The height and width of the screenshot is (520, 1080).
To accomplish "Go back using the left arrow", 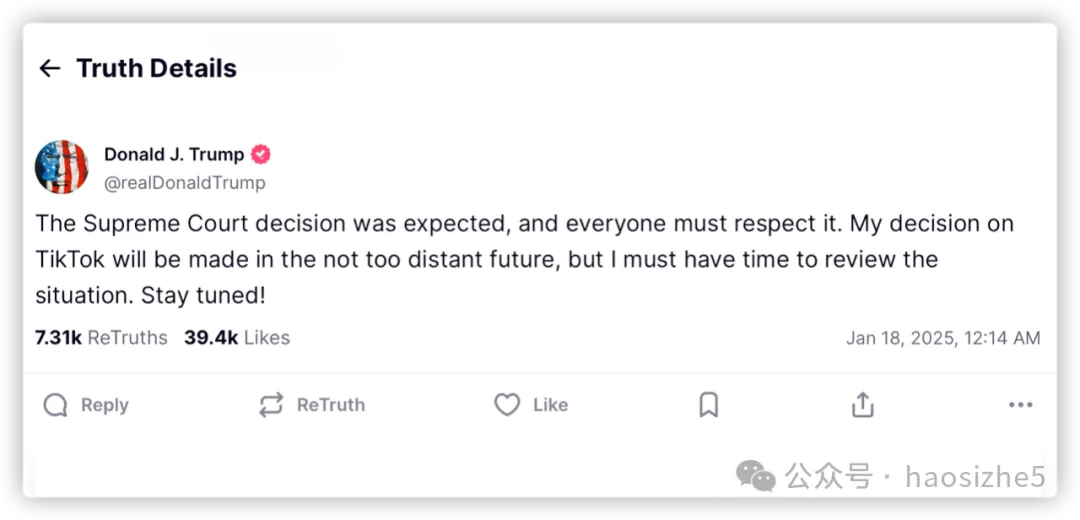I will tap(50, 68).
